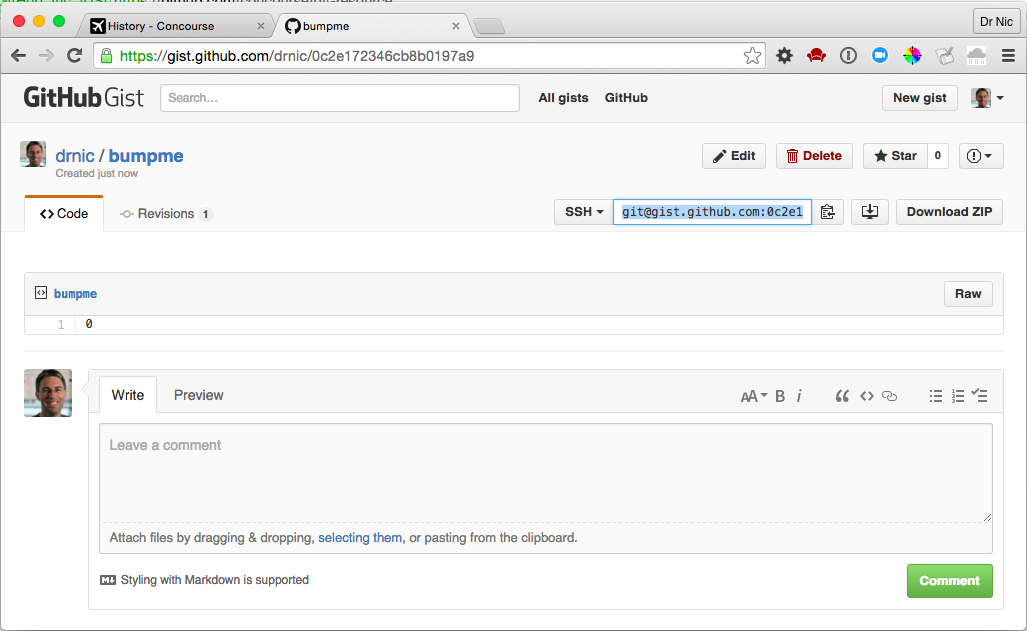Click line number 1
Screen dimensions: 1027x631
click(x=61, y=324)
